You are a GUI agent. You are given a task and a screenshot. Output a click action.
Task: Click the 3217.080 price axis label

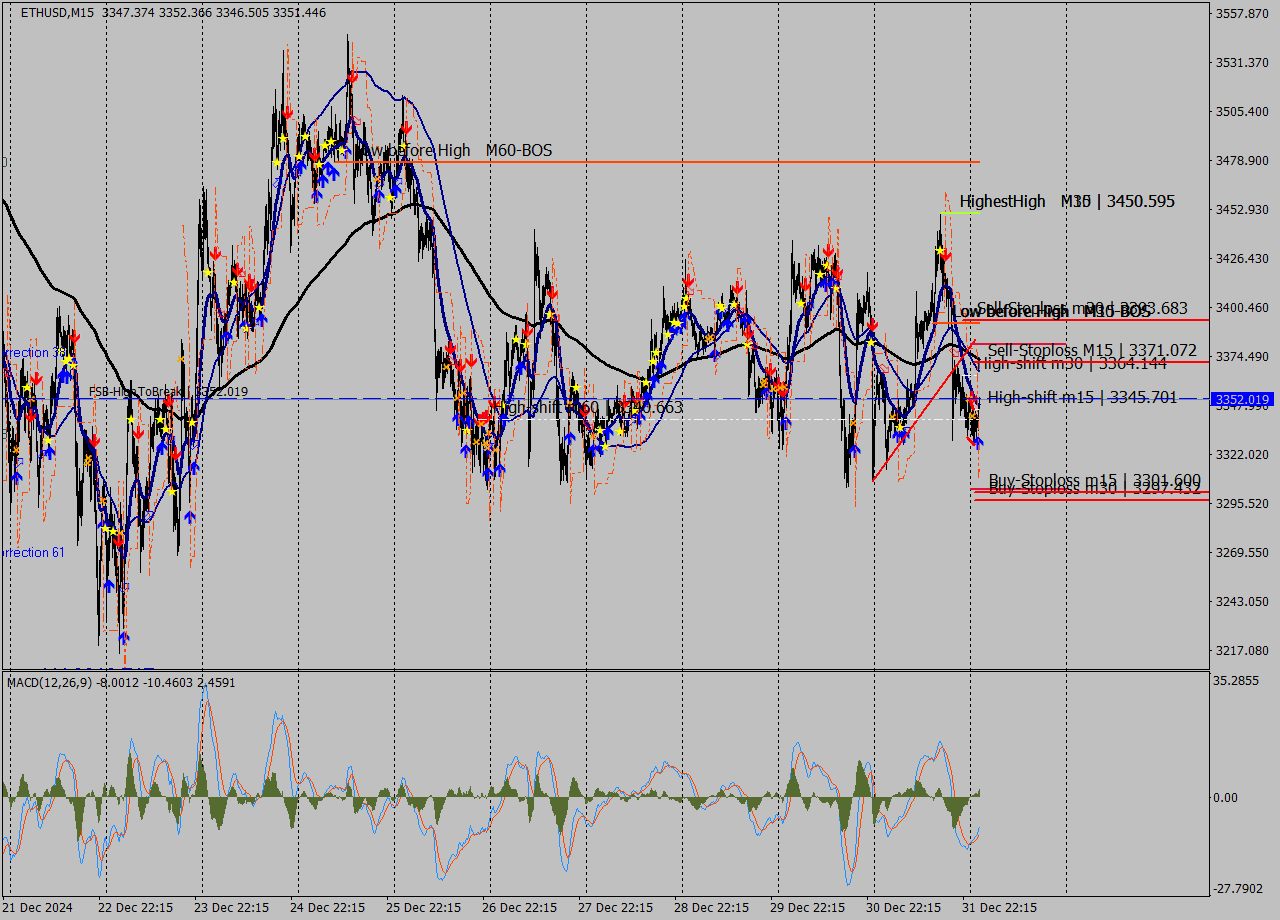point(1241,651)
